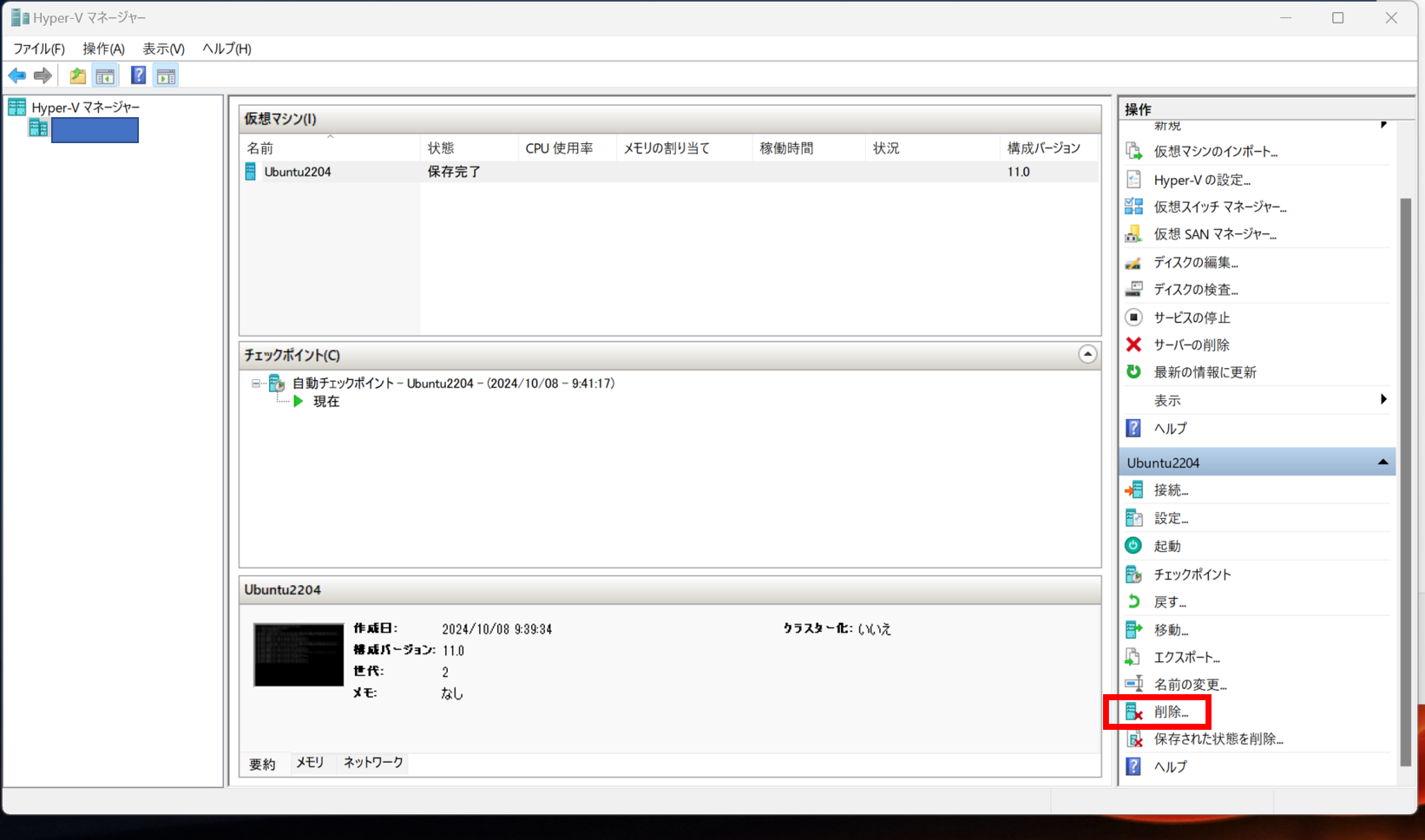Expand the 新規 submenu arrow
Viewport: 1425px width, 840px height.
(1383, 125)
